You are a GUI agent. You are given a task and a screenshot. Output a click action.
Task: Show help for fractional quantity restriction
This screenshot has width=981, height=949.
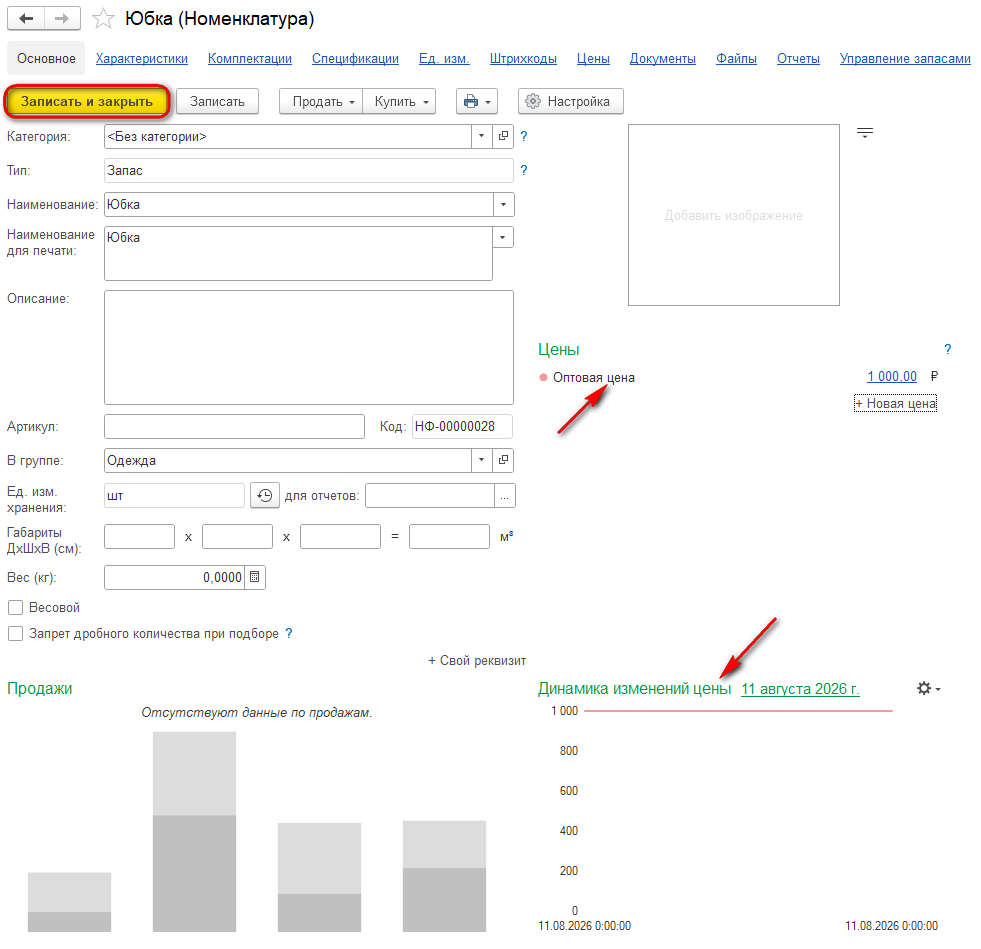(288, 633)
